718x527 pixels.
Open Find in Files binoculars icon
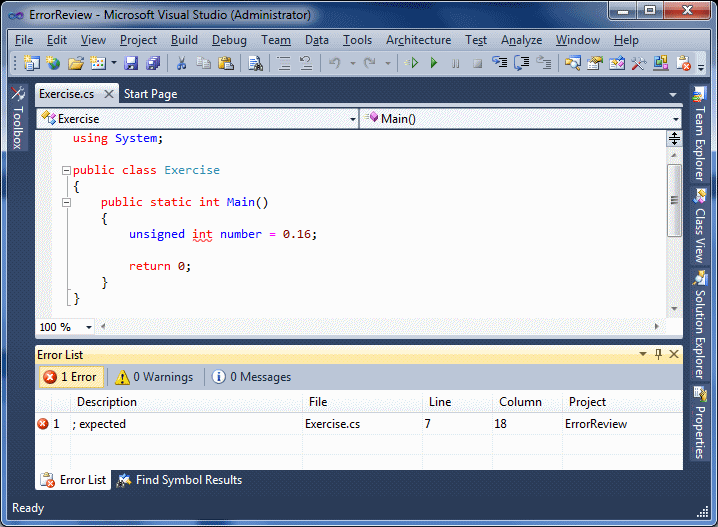pyautogui.click(x=255, y=63)
